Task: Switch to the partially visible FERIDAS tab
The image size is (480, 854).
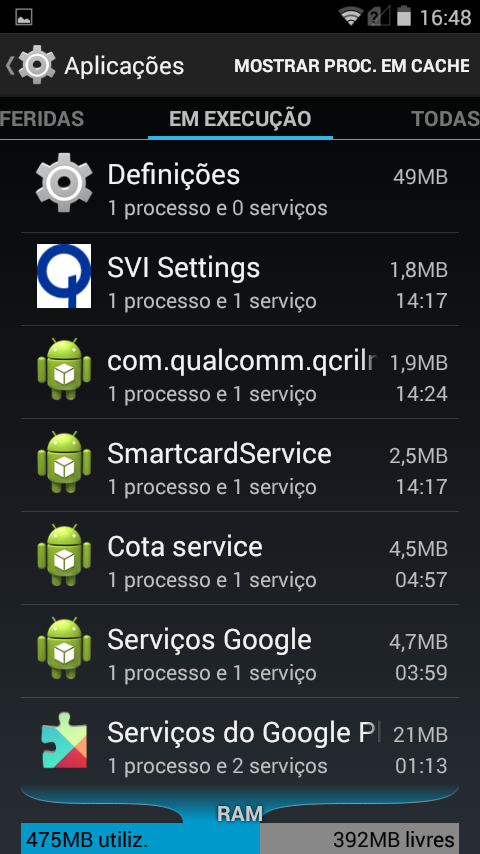Action: click(x=42, y=118)
